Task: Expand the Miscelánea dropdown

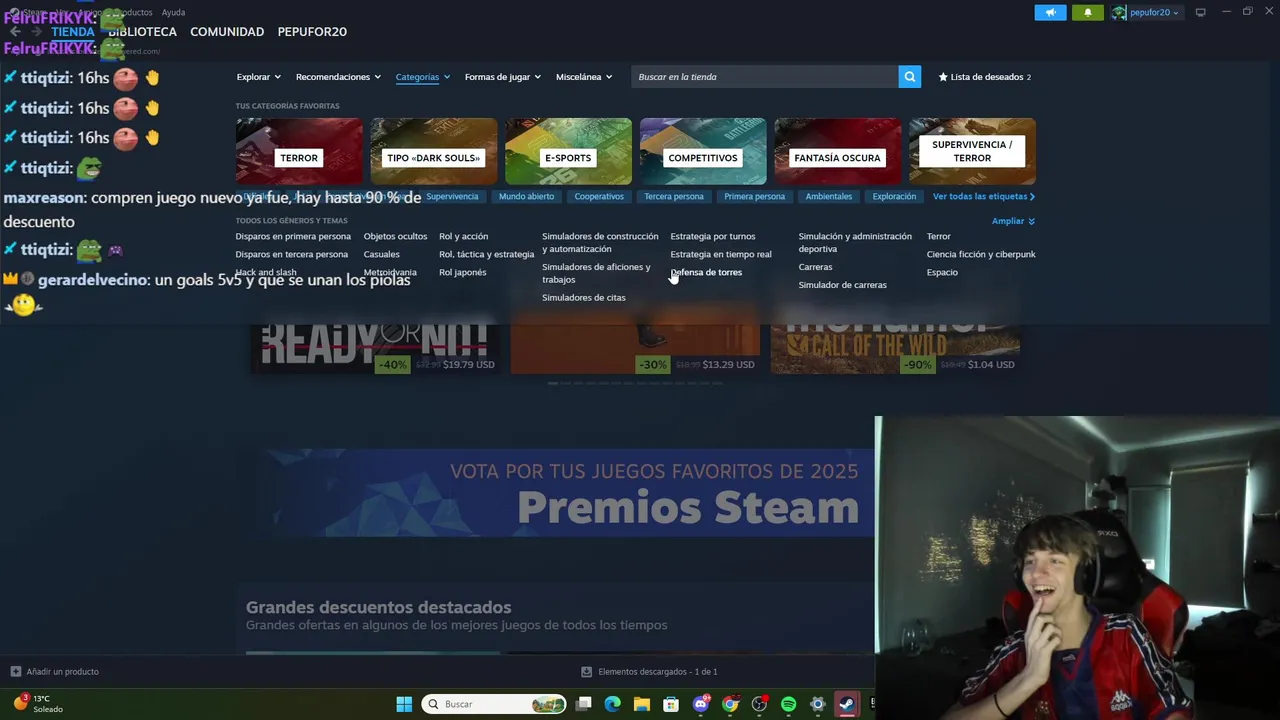Action: (x=584, y=77)
